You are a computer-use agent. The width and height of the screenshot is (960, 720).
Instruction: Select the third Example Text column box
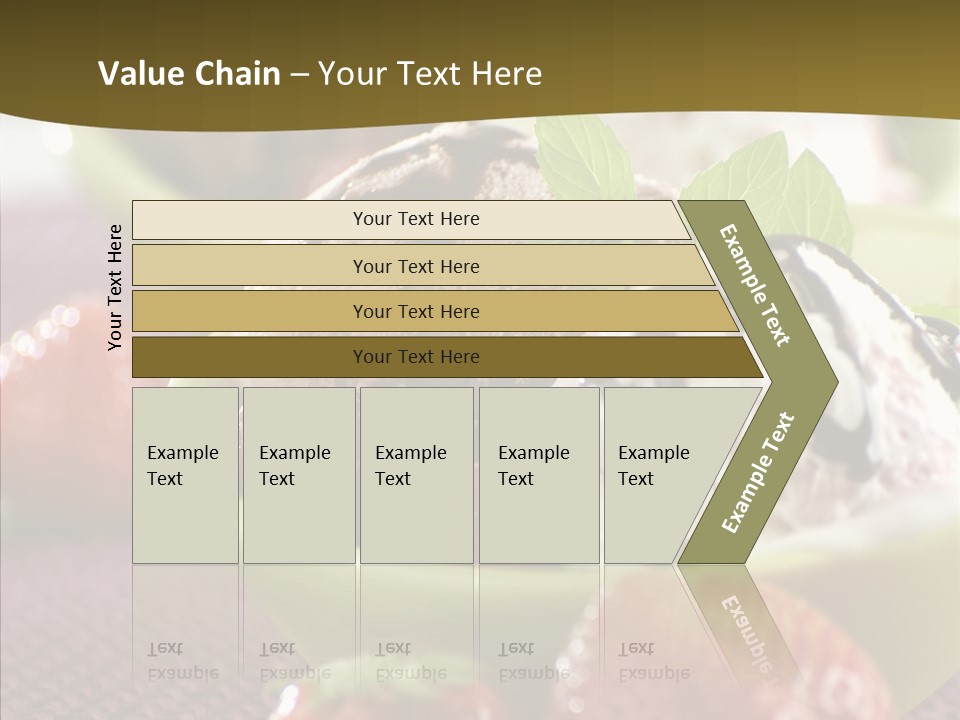(x=417, y=475)
